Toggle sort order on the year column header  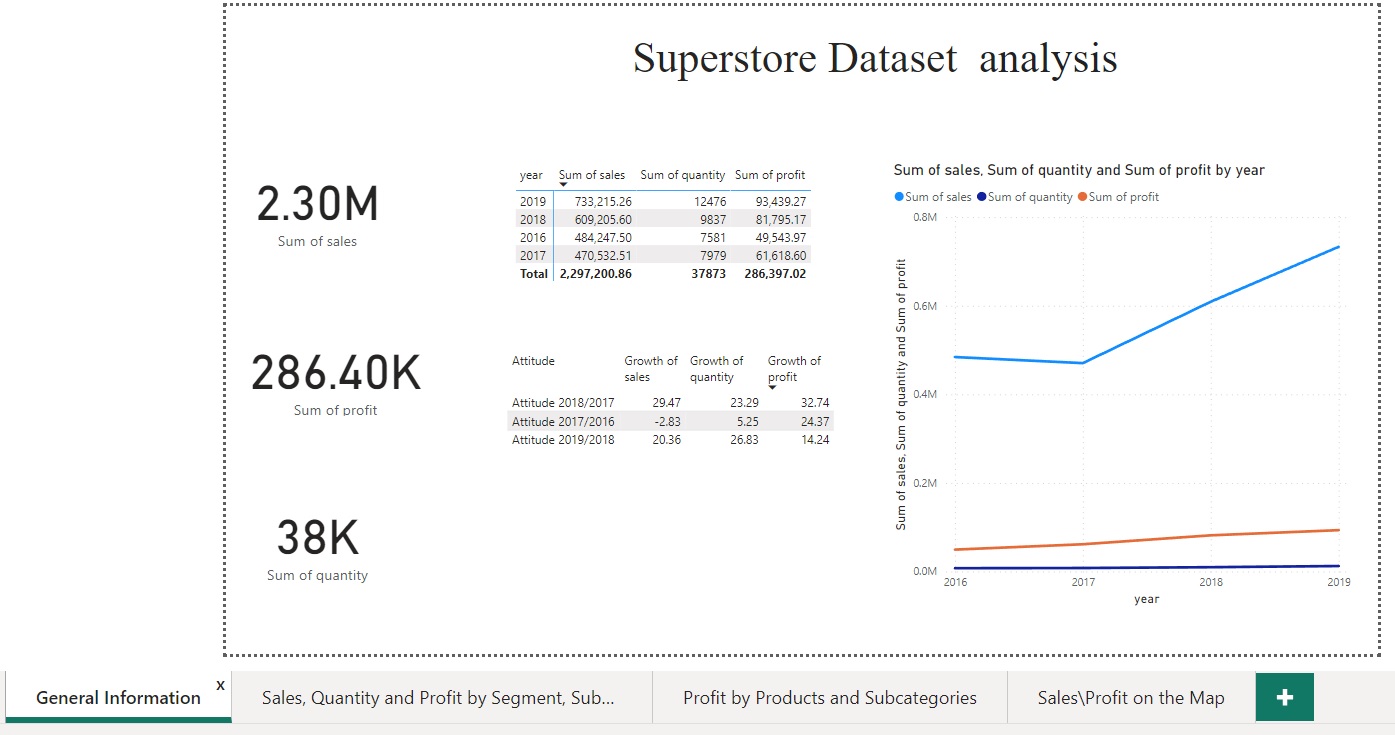530,174
